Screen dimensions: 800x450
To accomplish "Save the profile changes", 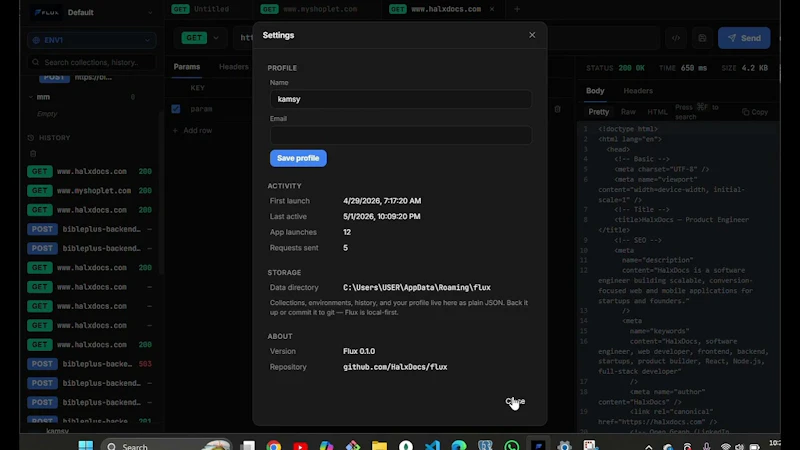I will pyautogui.click(x=298, y=158).
